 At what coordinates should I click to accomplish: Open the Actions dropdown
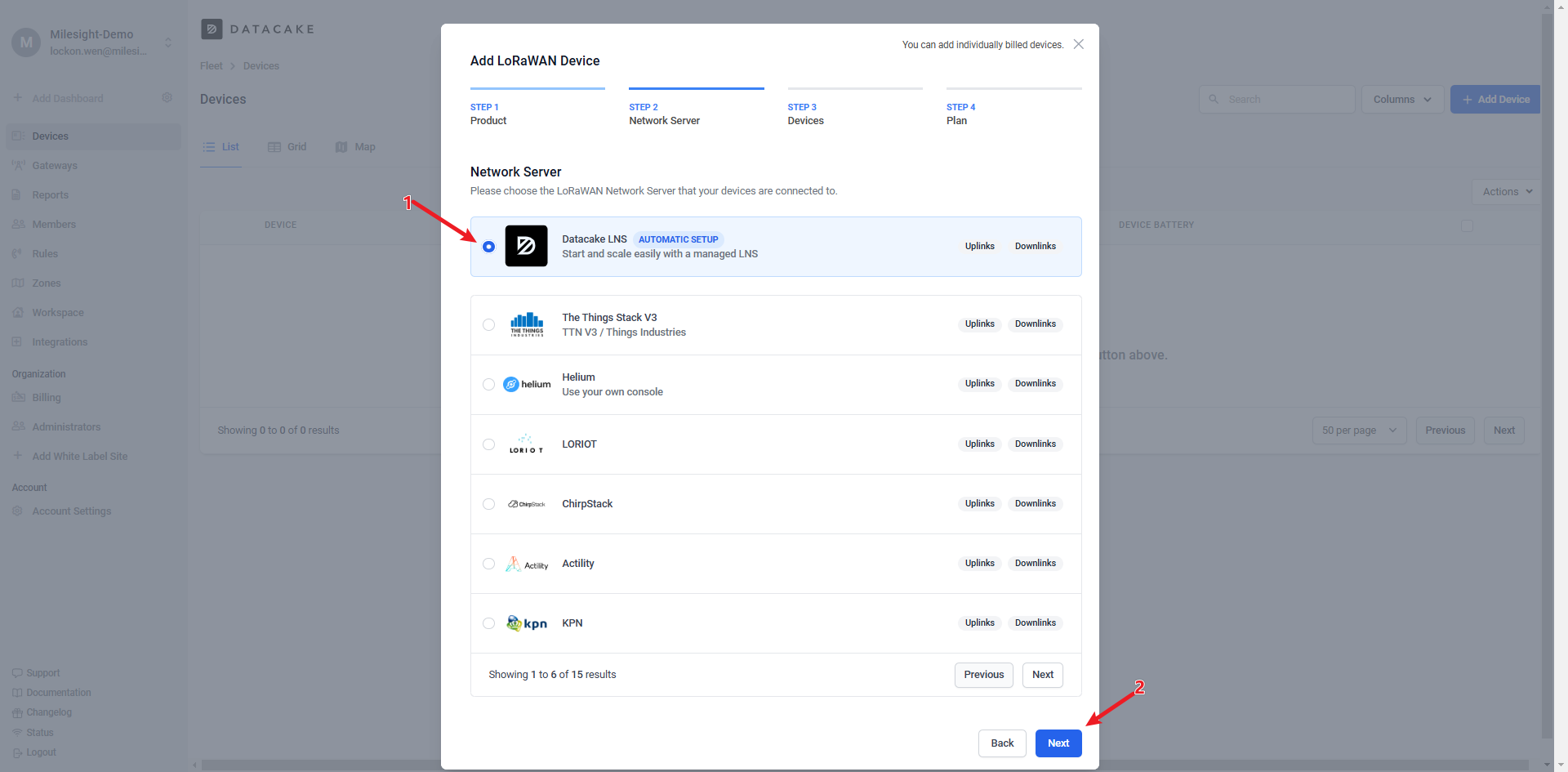[1507, 191]
